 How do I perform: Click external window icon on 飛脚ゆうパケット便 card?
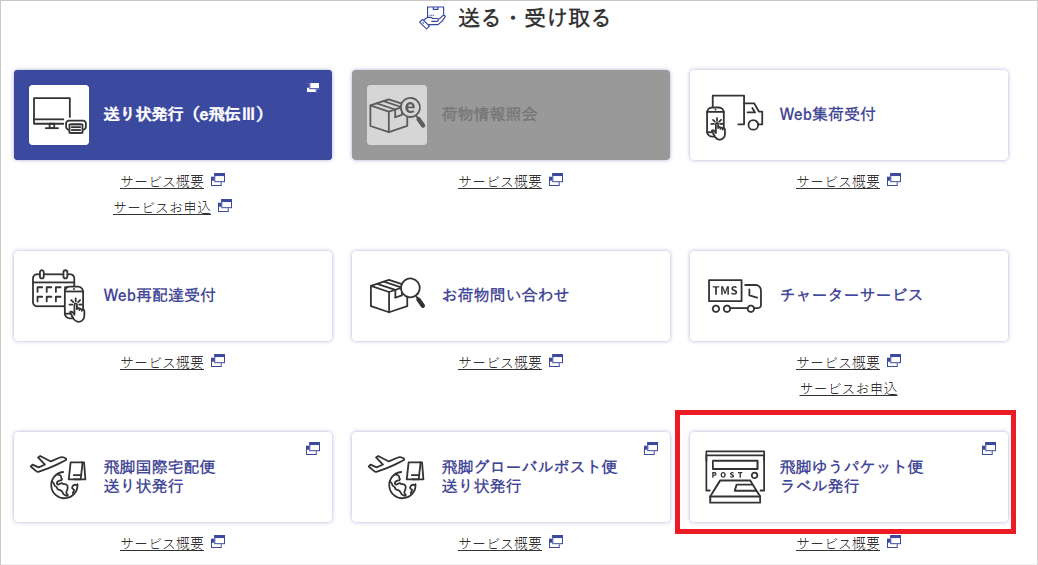click(x=989, y=448)
